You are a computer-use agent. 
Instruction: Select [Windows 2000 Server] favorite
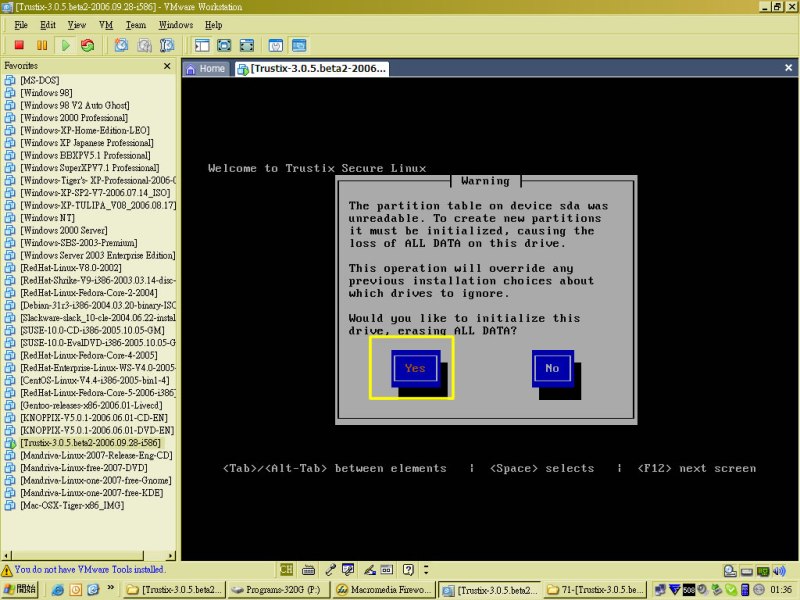(x=64, y=230)
